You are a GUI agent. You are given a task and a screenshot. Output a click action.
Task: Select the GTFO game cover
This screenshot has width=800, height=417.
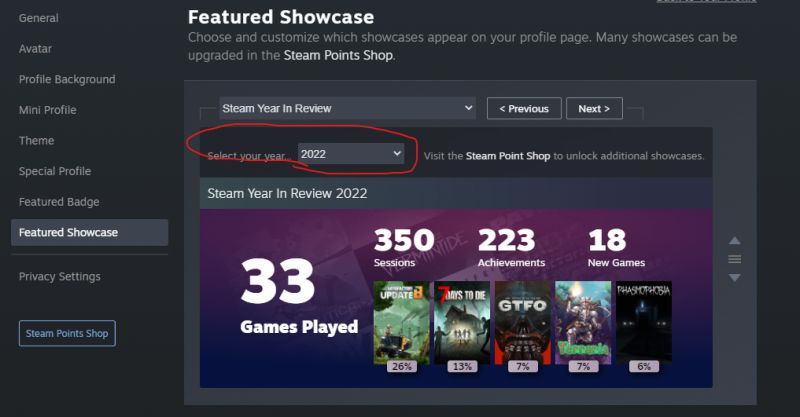coord(522,323)
